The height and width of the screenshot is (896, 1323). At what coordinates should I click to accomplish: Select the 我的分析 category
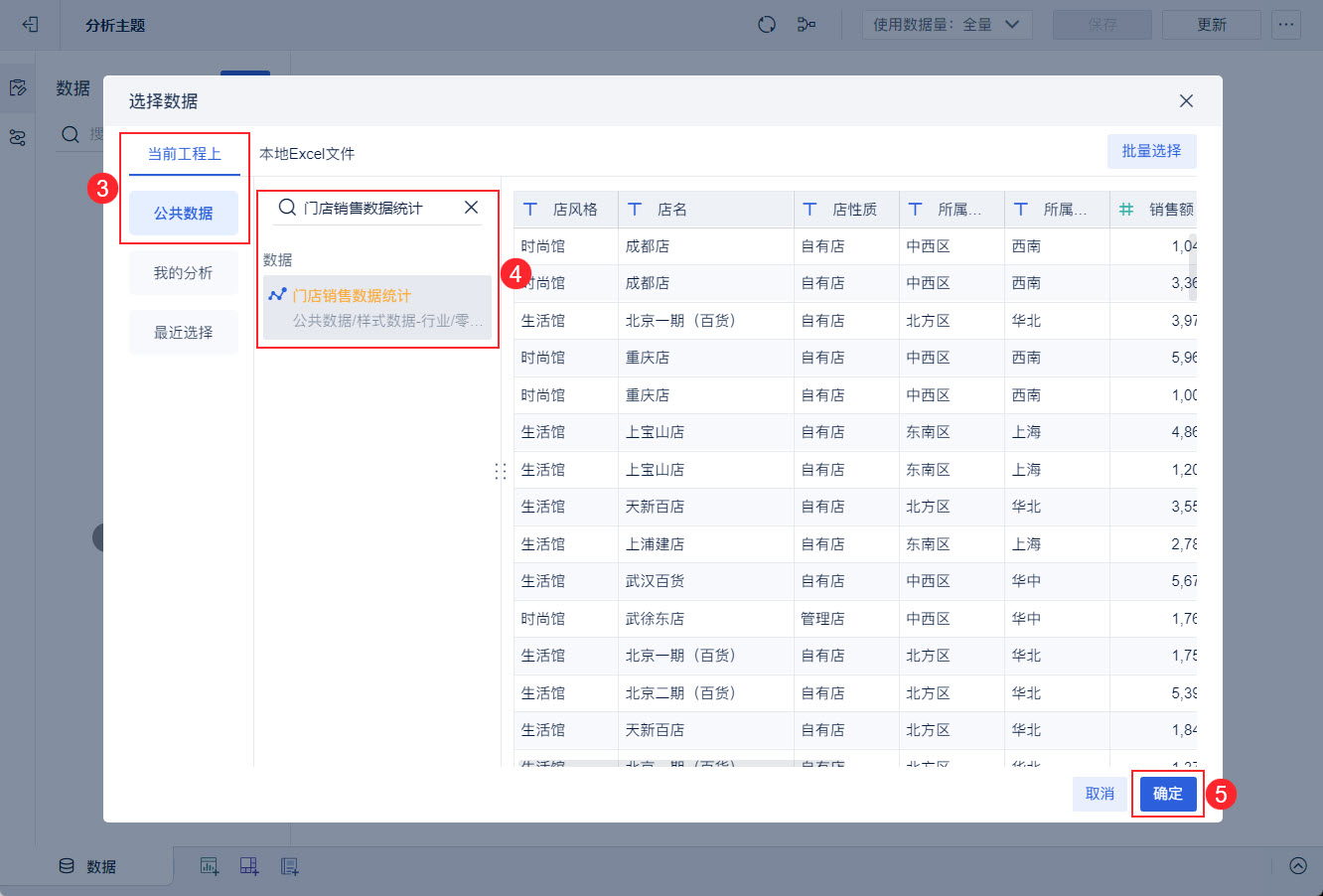[x=184, y=273]
